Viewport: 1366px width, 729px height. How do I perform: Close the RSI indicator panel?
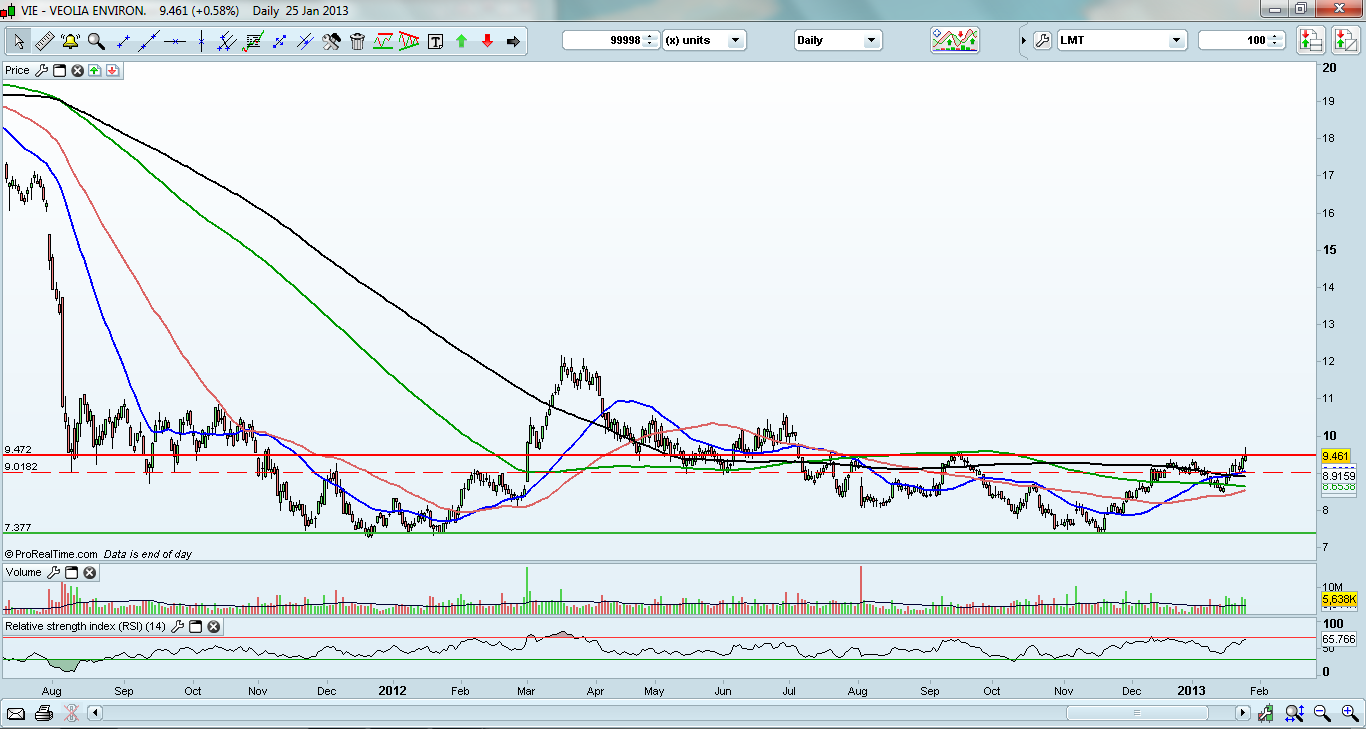tap(213, 626)
